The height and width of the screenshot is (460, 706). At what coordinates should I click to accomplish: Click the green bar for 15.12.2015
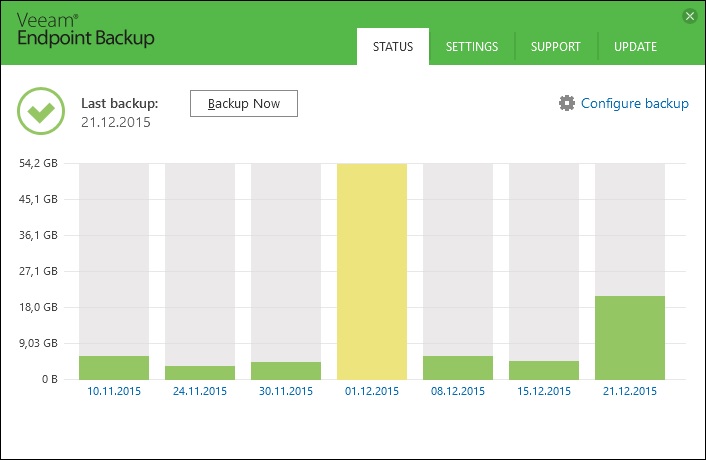[544, 370]
